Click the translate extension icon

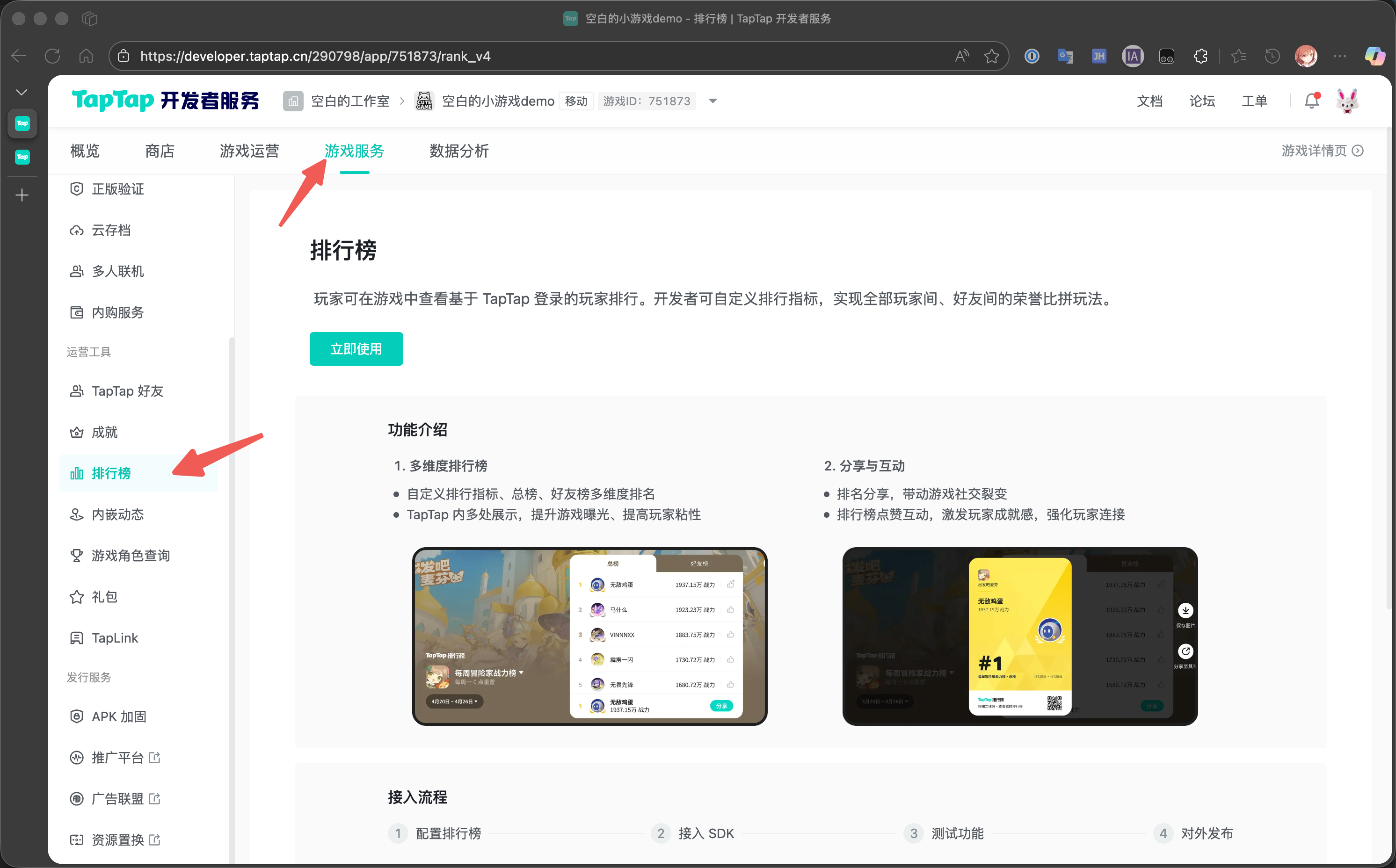(1066, 56)
